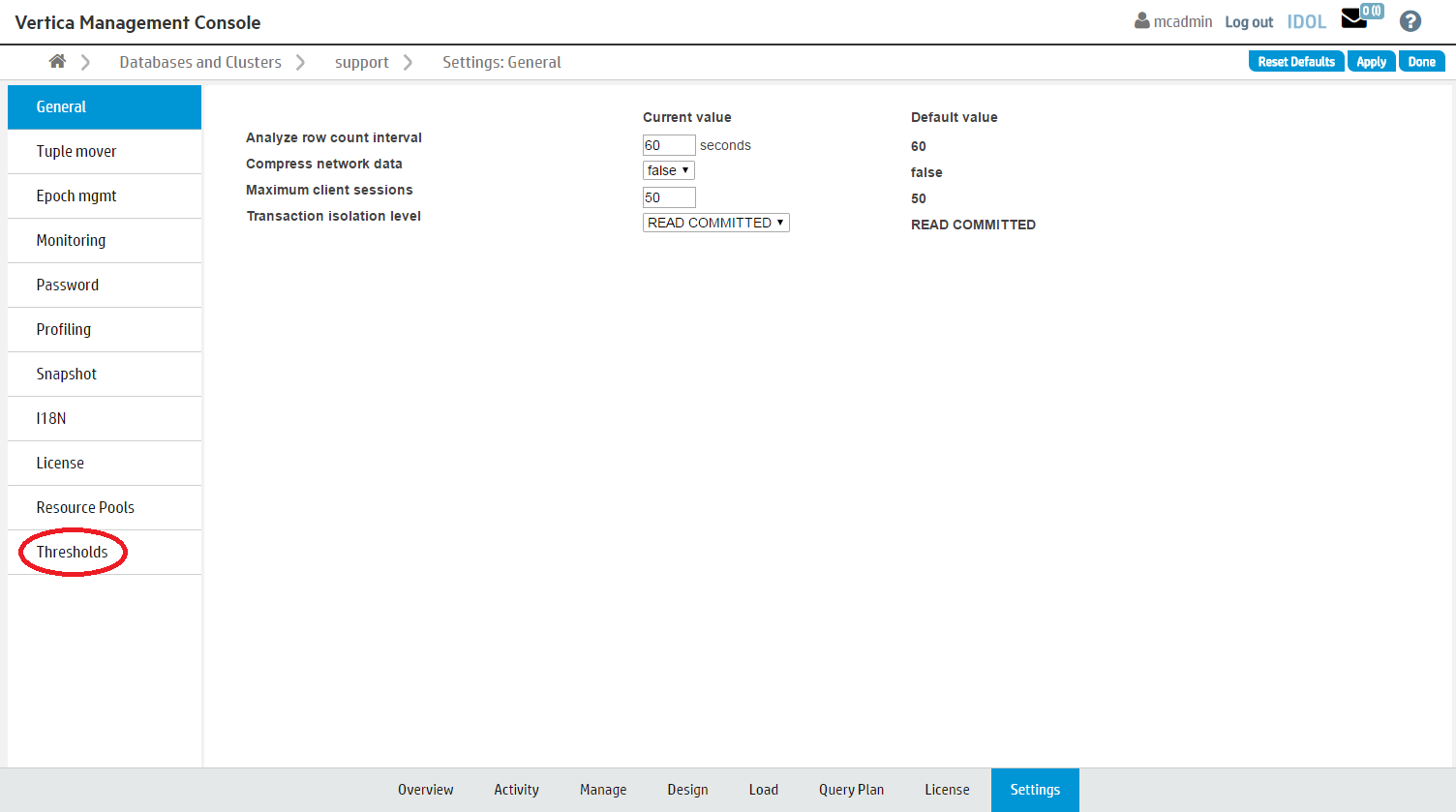This screenshot has height=812, width=1456.
Task: Click the Vertica Management Console title
Action: (137, 22)
